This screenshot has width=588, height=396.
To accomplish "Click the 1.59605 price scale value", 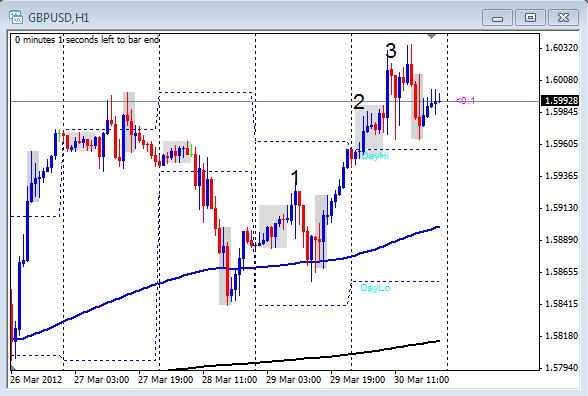I will click(561, 144).
